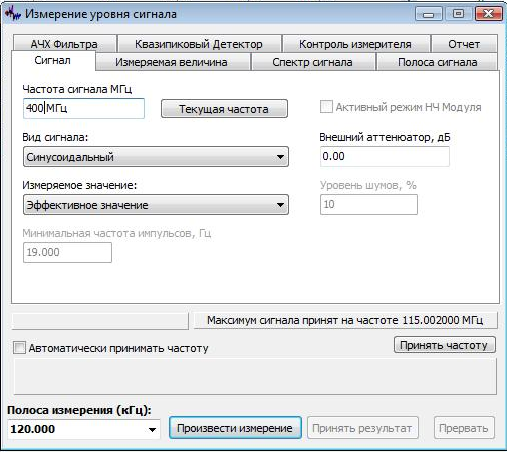Open the Полоса сигнала tab
507x452 pixels.
[x=437, y=62]
